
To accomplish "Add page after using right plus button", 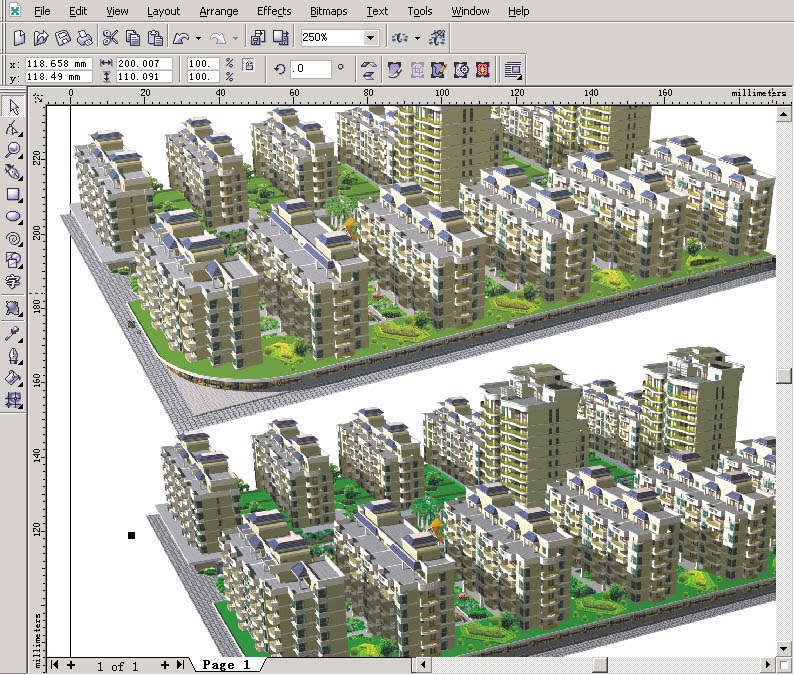I will pos(165,665).
